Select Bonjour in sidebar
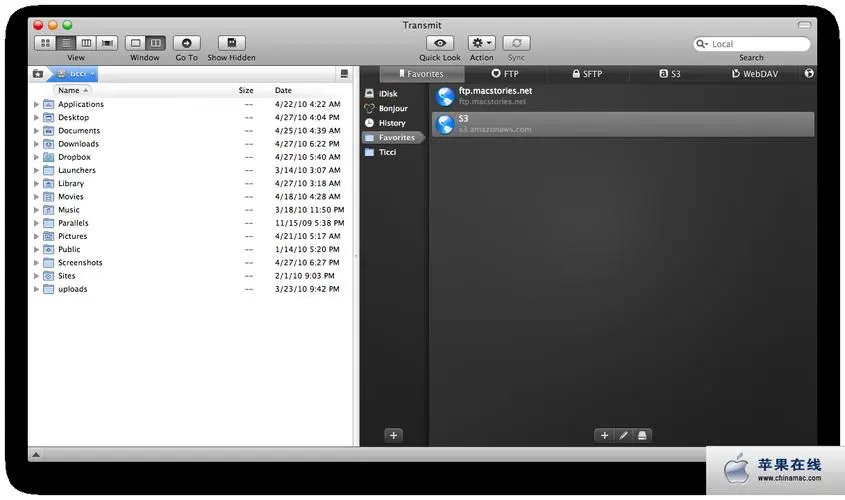 pos(393,108)
